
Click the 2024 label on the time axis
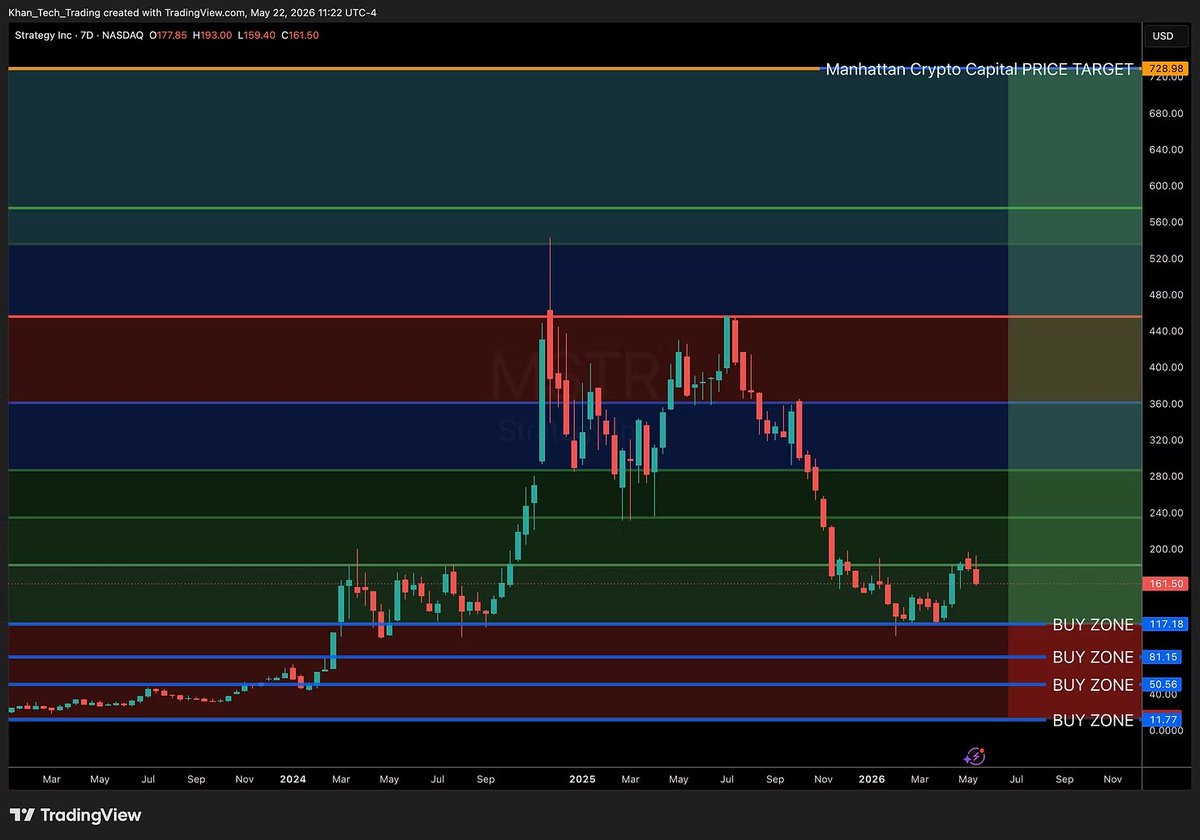[293, 778]
